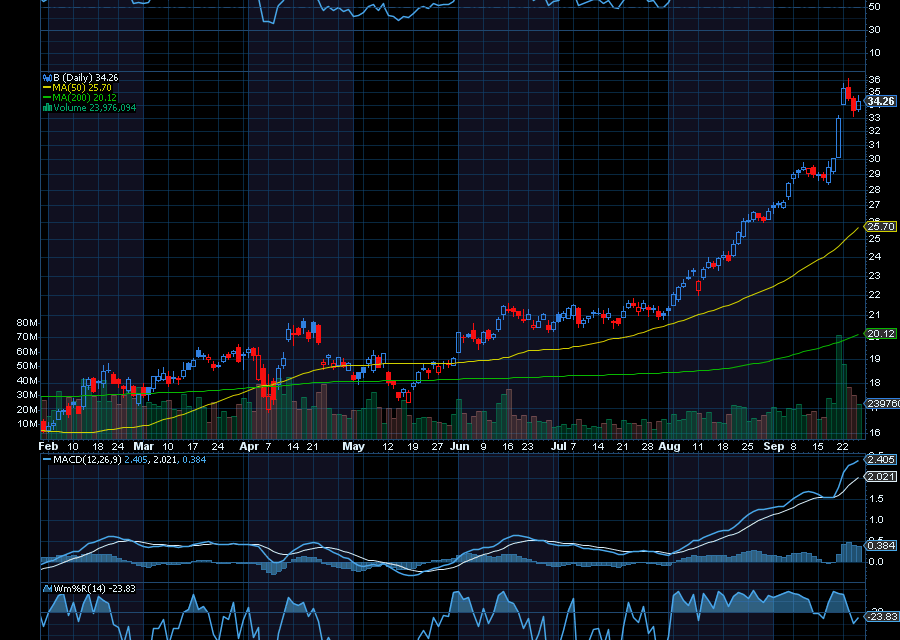The height and width of the screenshot is (640, 900).
Task: Click the green line marker before MA(200)
Action: click(x=47, y=98)
